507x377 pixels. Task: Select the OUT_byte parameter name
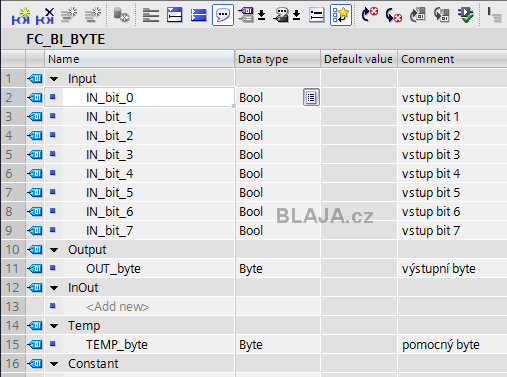(x=113, y=269)
